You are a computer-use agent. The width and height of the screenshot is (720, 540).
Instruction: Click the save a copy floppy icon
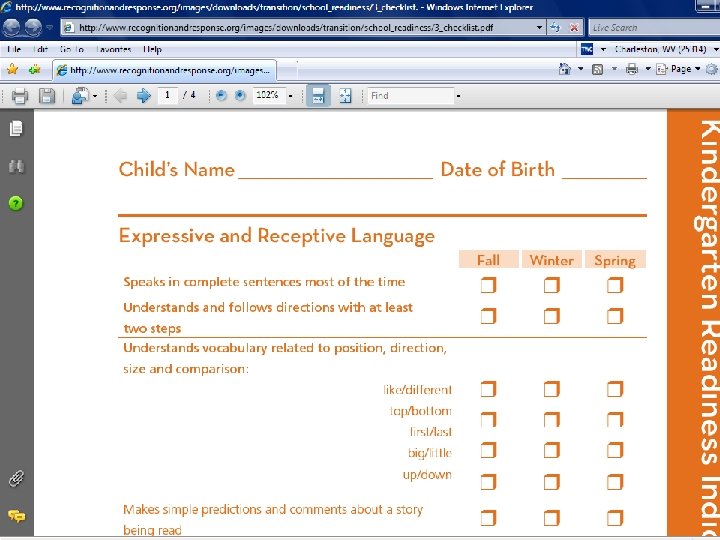tap(47, 96)
